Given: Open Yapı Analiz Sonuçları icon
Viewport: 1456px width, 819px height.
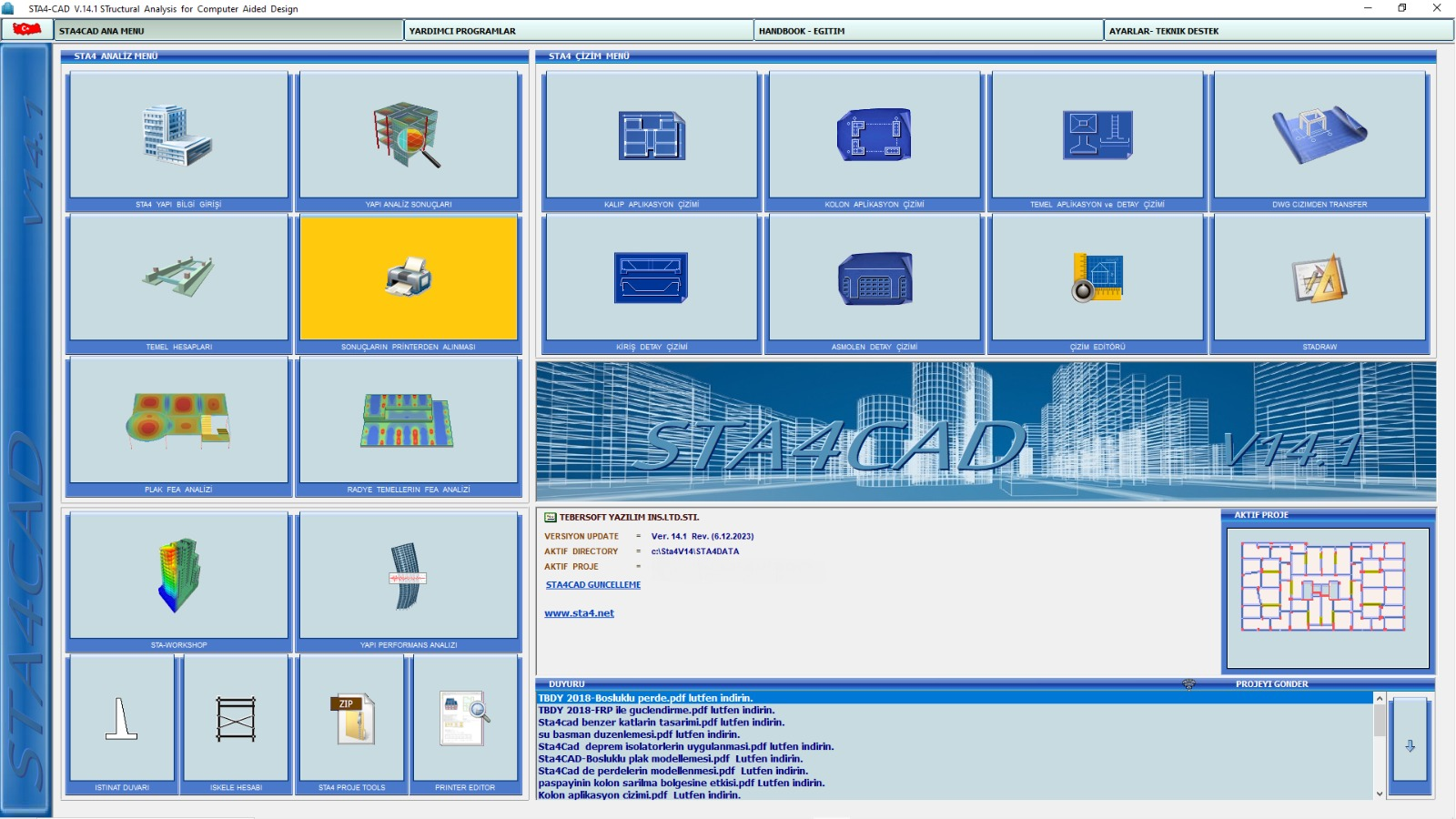Looking at the screenshot, I should [409, 135].
